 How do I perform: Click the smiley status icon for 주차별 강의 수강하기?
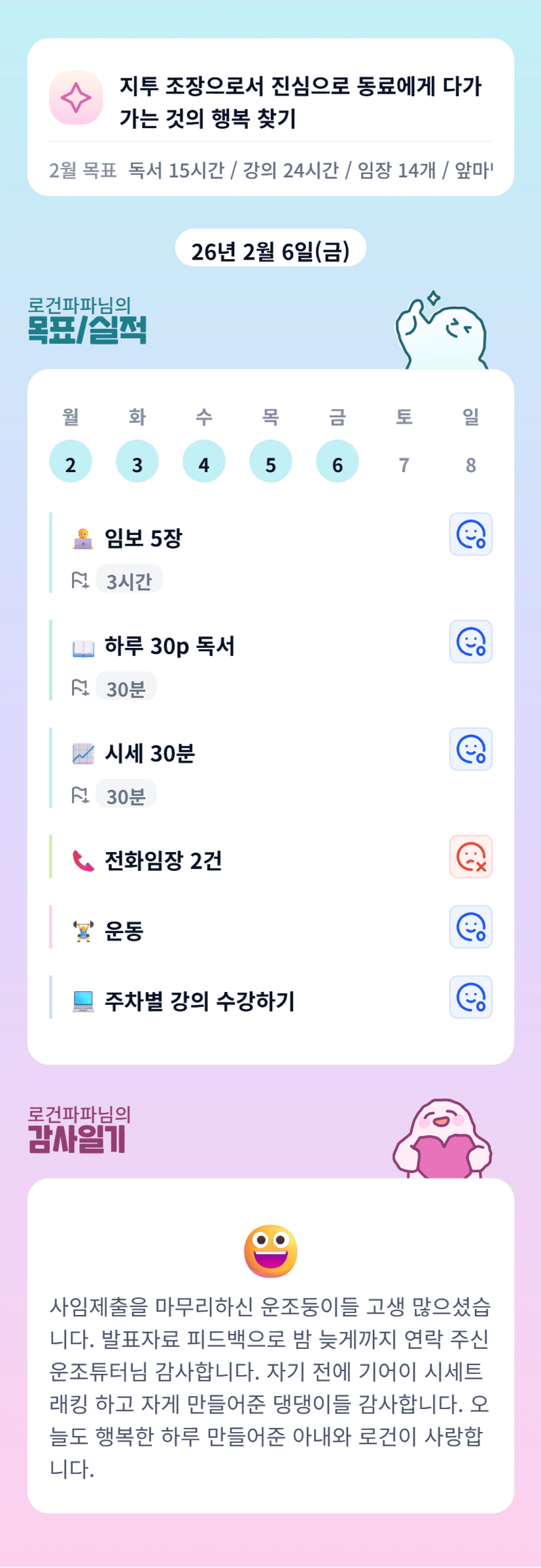(x=470, y=997)
